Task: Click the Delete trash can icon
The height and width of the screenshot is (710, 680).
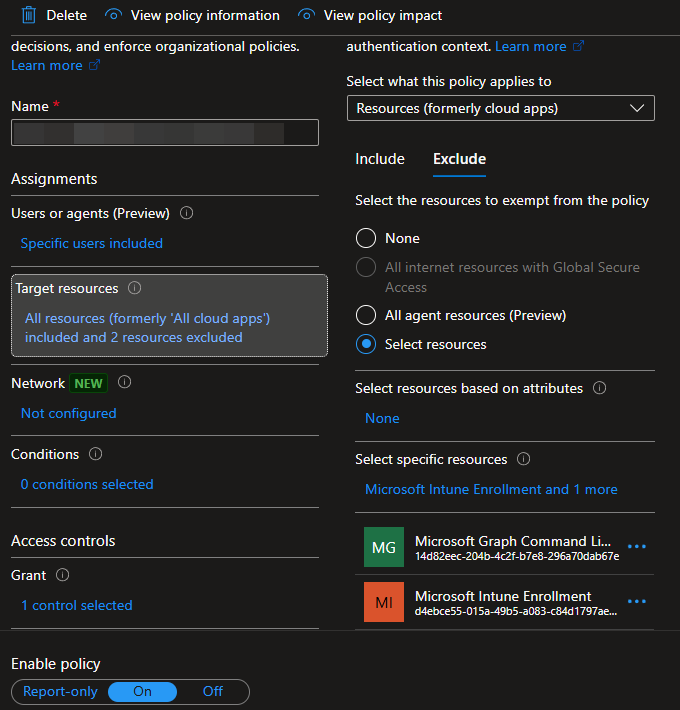Action: 29,15
